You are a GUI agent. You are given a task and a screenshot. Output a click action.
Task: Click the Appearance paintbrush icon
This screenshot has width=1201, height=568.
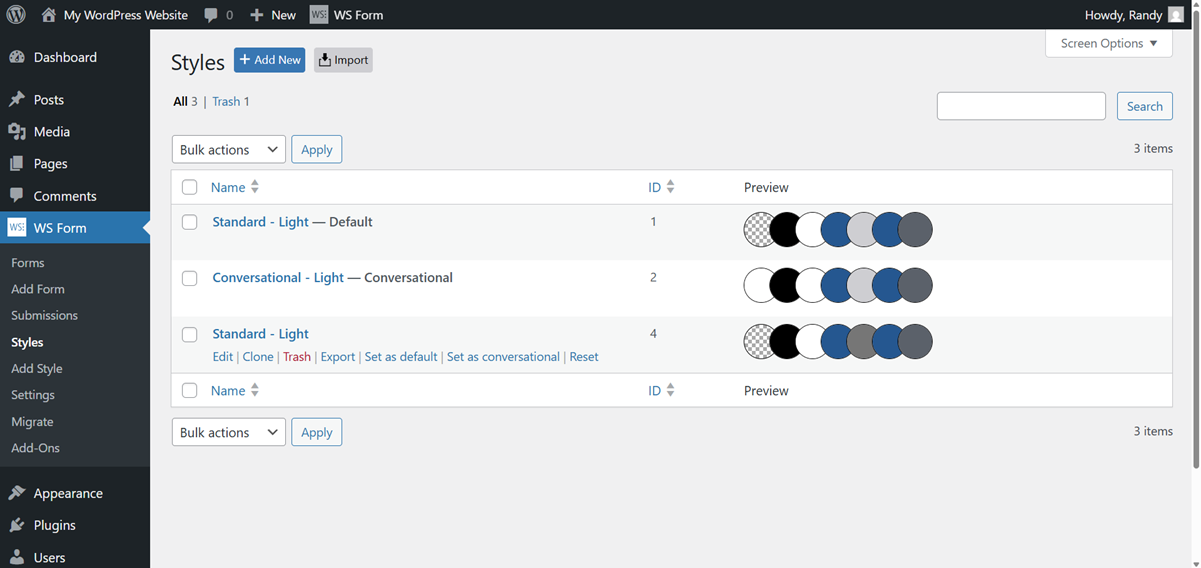17,493
